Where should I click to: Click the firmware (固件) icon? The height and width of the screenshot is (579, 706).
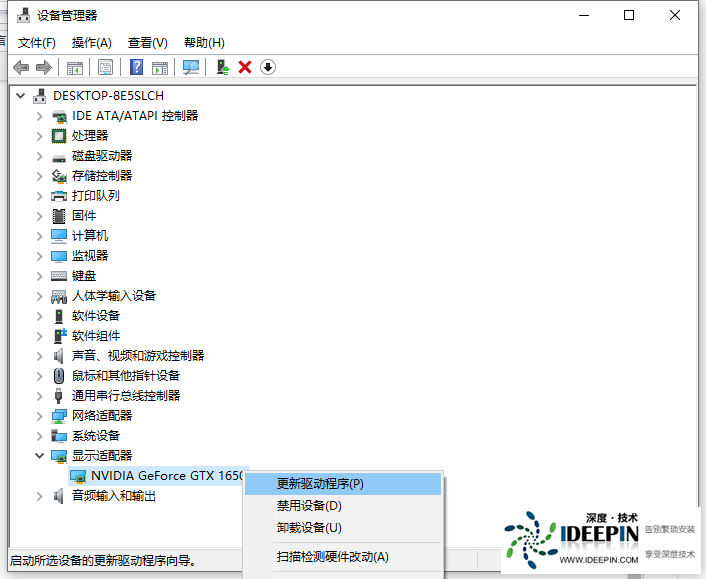tap(59, 216)
